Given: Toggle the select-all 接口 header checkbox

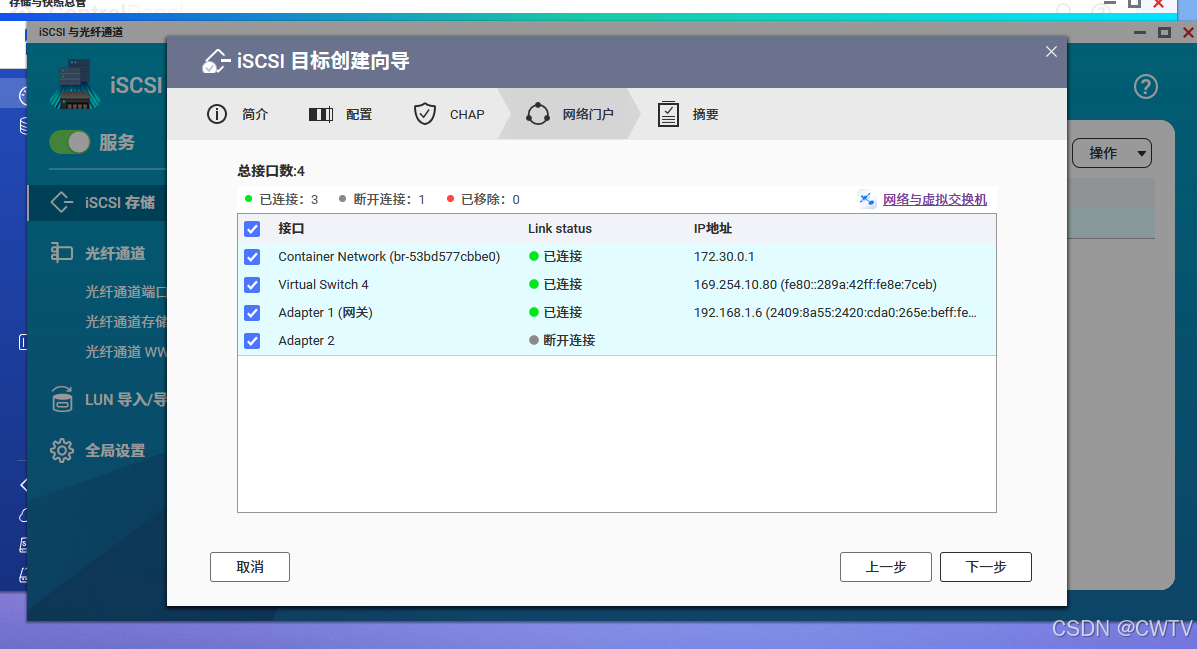Looking at the screenshot, I should pyautogui.click(x=252, y=228).
